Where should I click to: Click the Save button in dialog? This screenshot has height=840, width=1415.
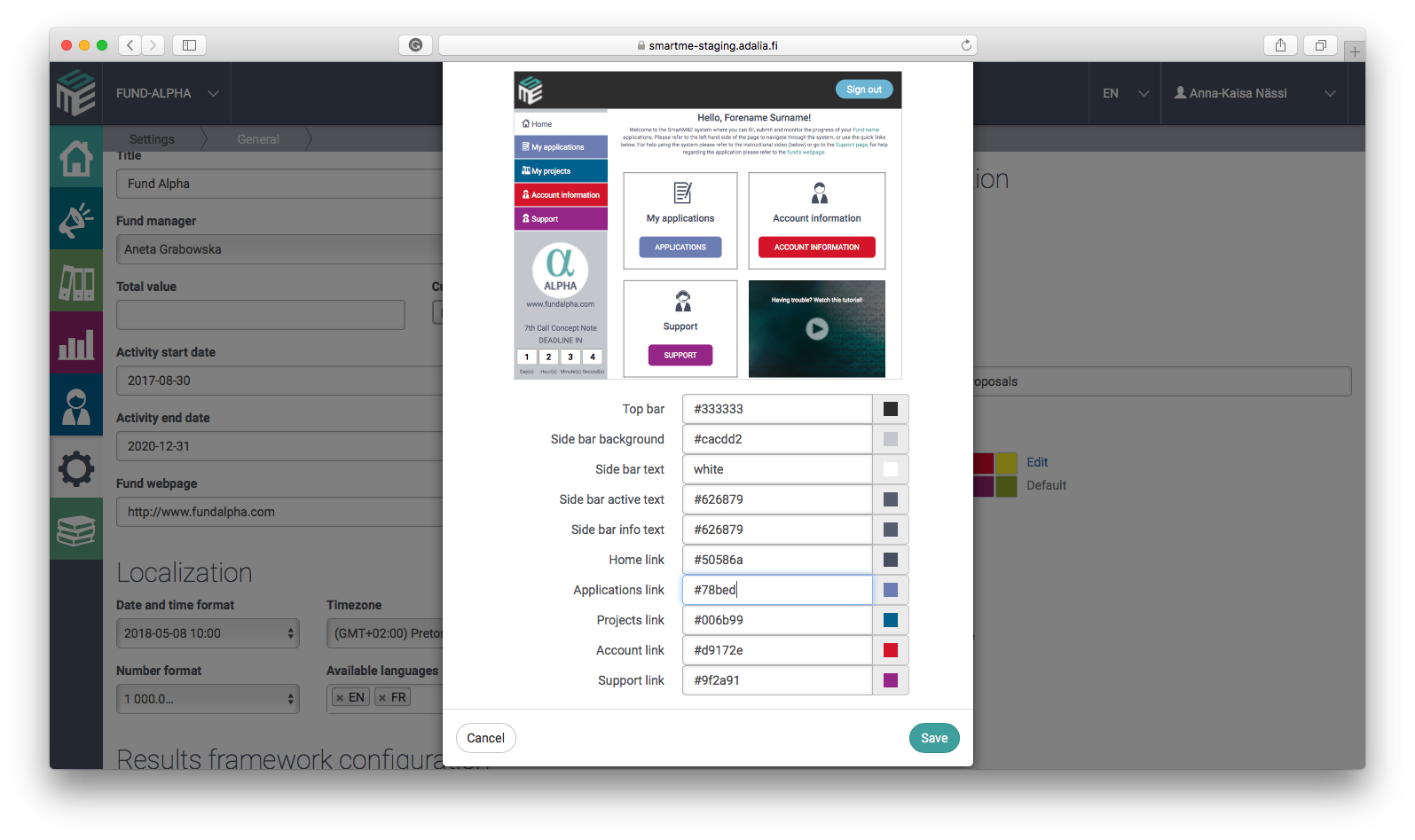[934, 738]
